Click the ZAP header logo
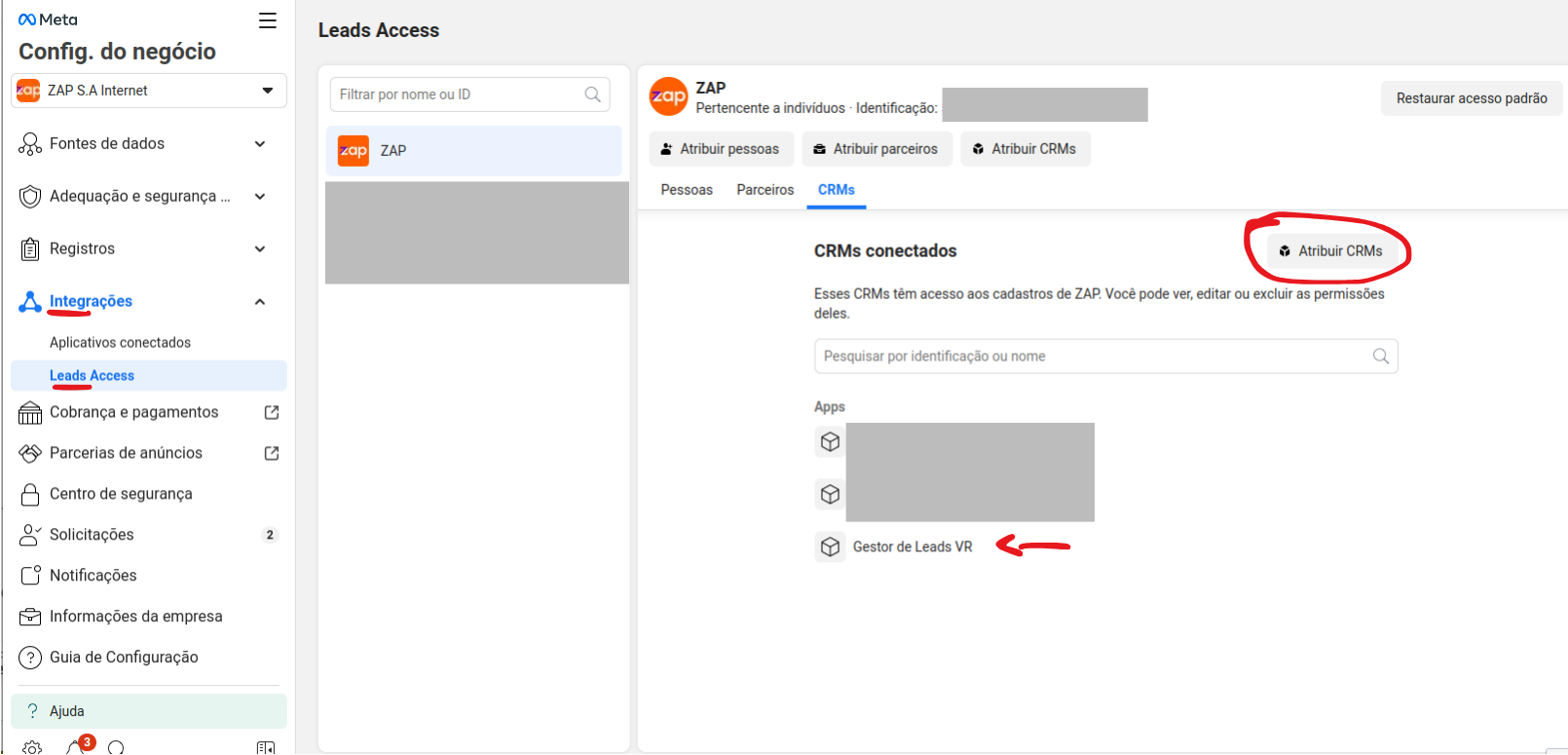The image size is (1568, 755). tap(669, 96)
